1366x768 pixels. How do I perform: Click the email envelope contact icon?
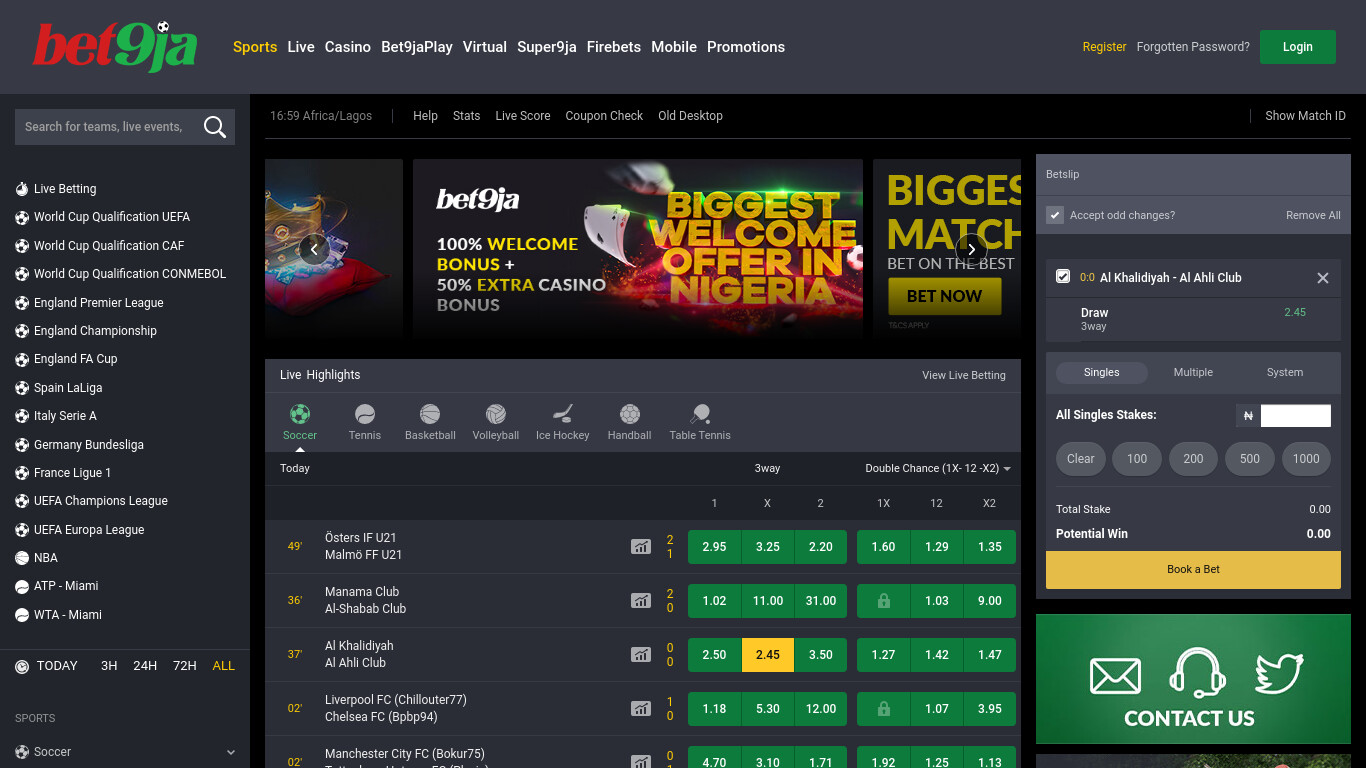pos(1115,676)
